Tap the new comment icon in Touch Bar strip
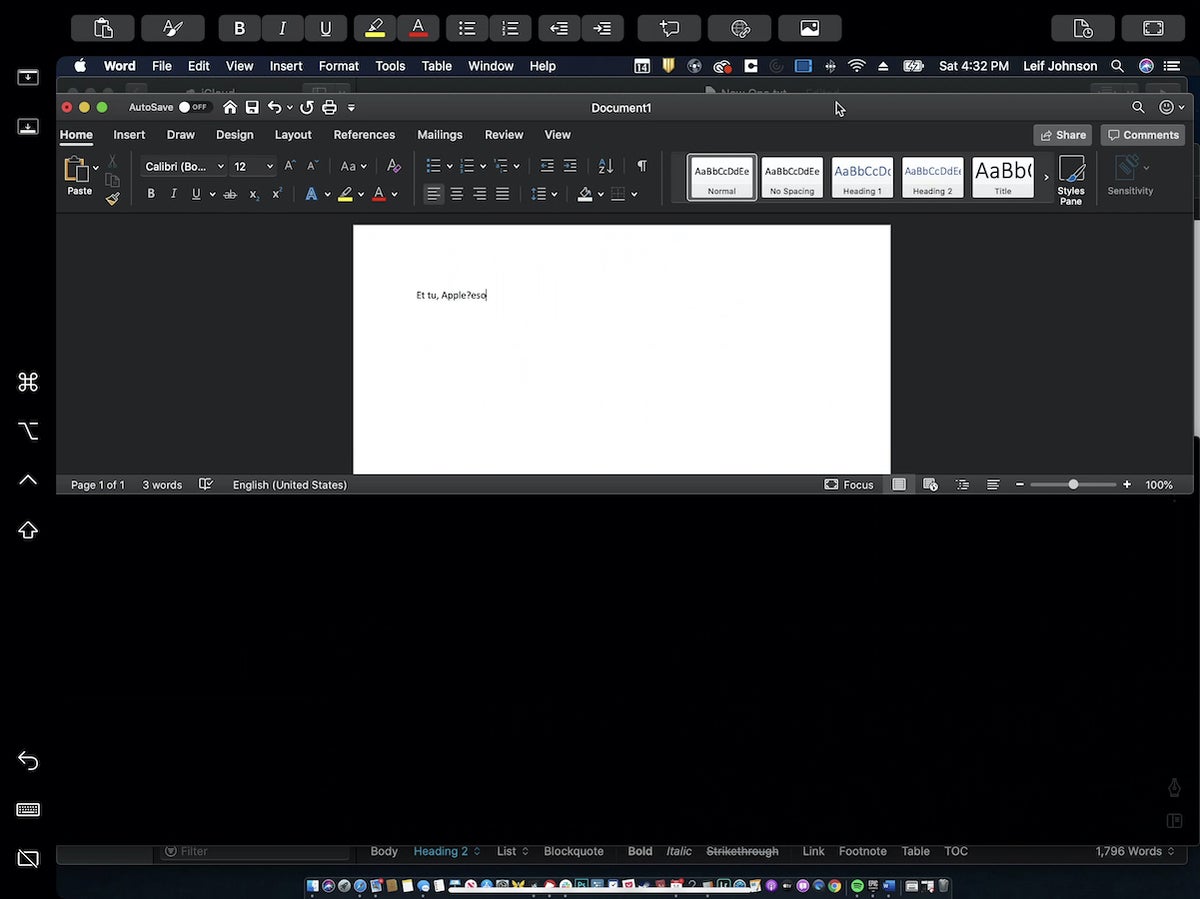This screenshot has width=1200, height=899. click(x=669, y=28)
